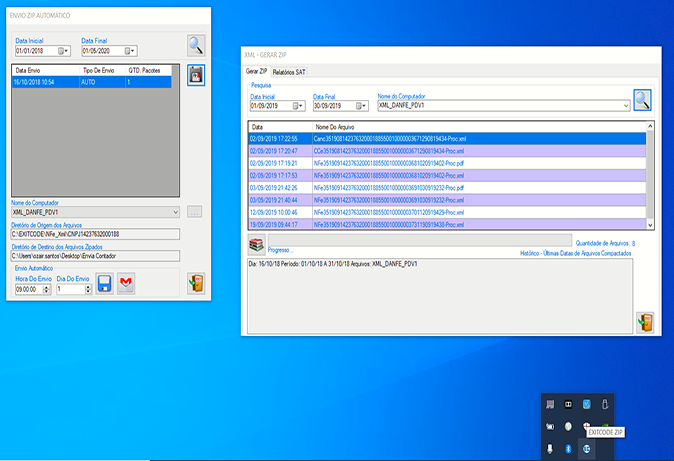The height and width of the screenshot is (461, 674).
Task: Click the Quantidade de Arquivos: 8 label
Action: pyautogui.click(x=605, y=243)
